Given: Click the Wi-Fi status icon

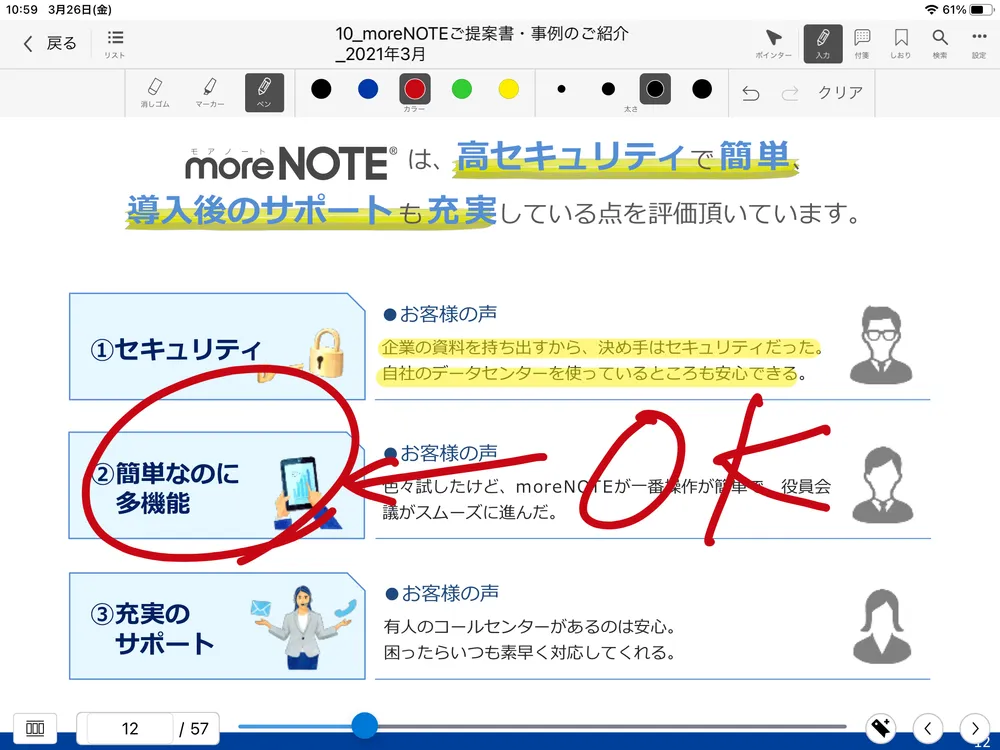Looking at the screenshot, I should pyautogui.click(x=932, y=10).
